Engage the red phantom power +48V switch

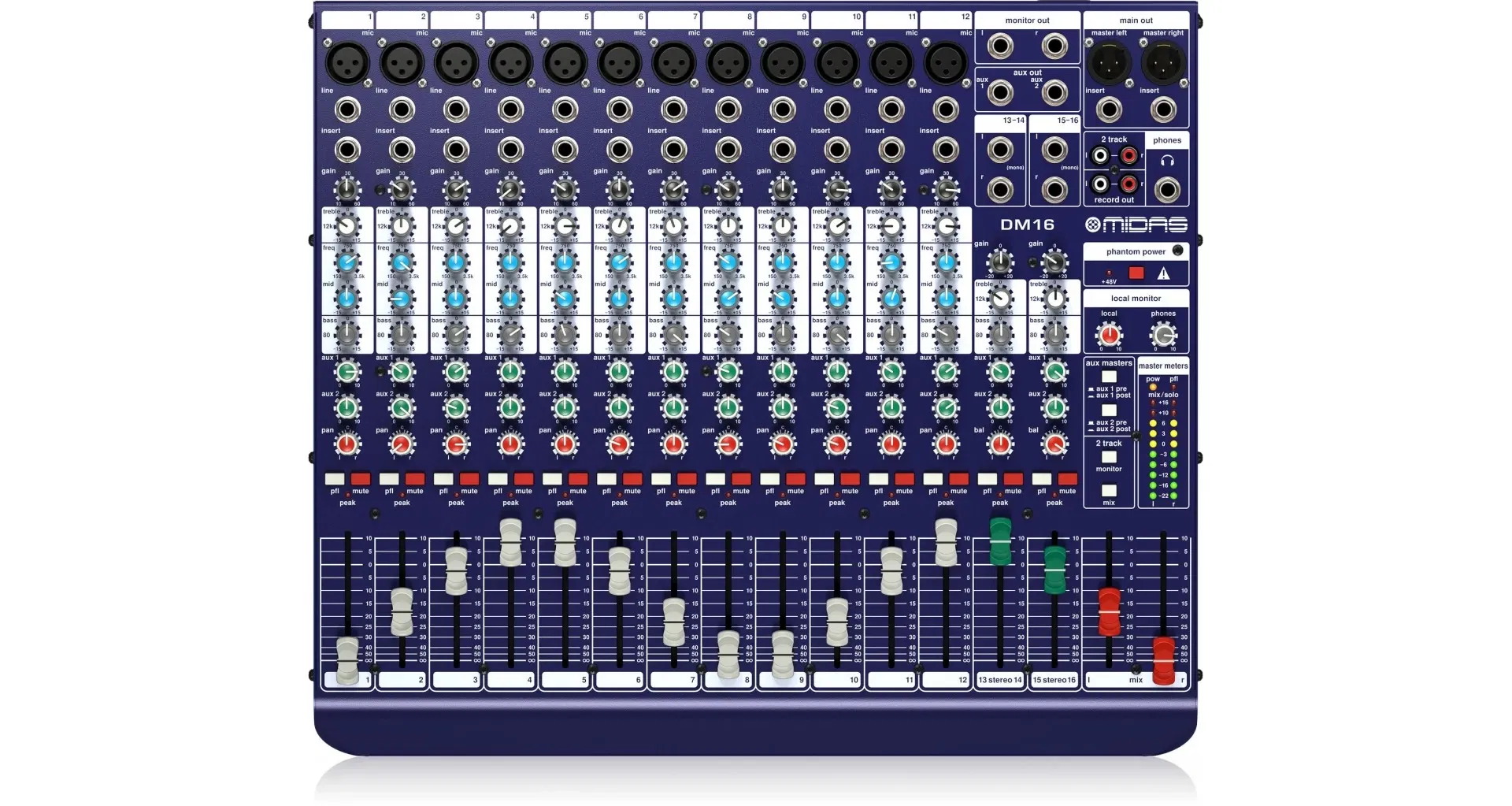pyautogui.click(x=1136, y=271)
